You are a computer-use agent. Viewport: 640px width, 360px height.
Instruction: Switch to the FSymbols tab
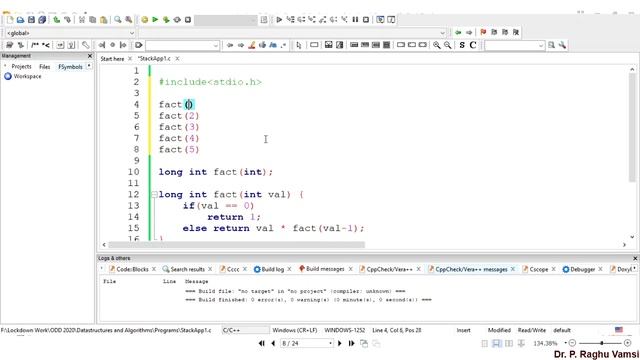70,67
